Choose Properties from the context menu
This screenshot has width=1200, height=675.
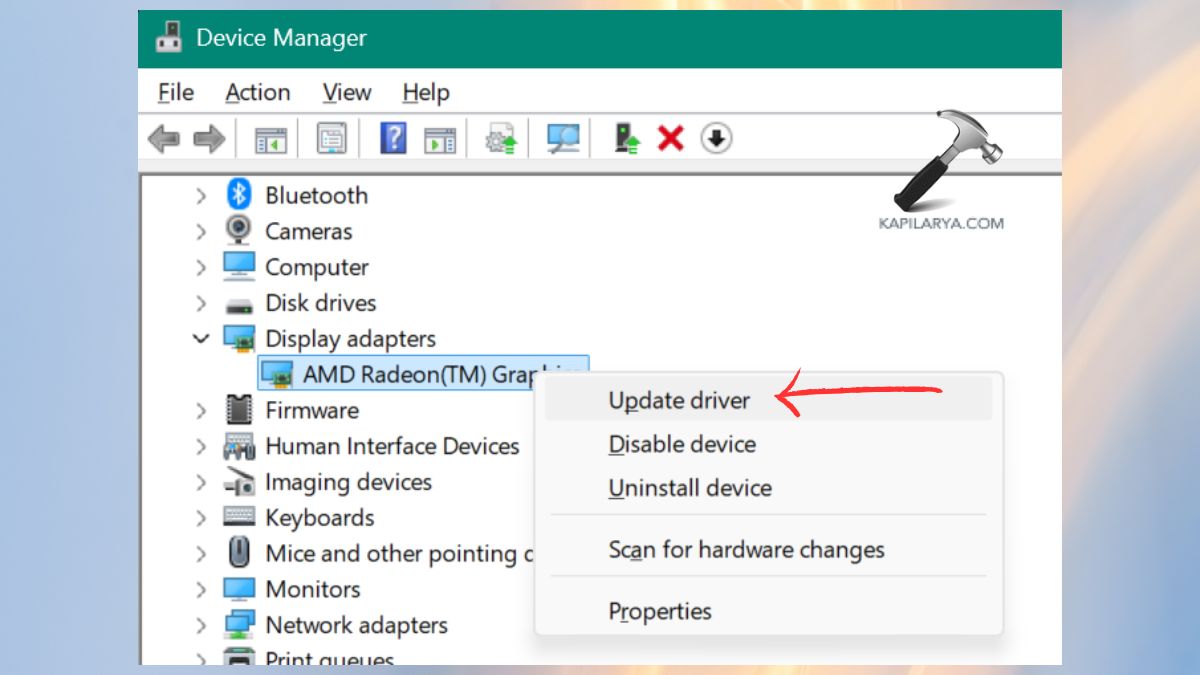coord(660,611)
